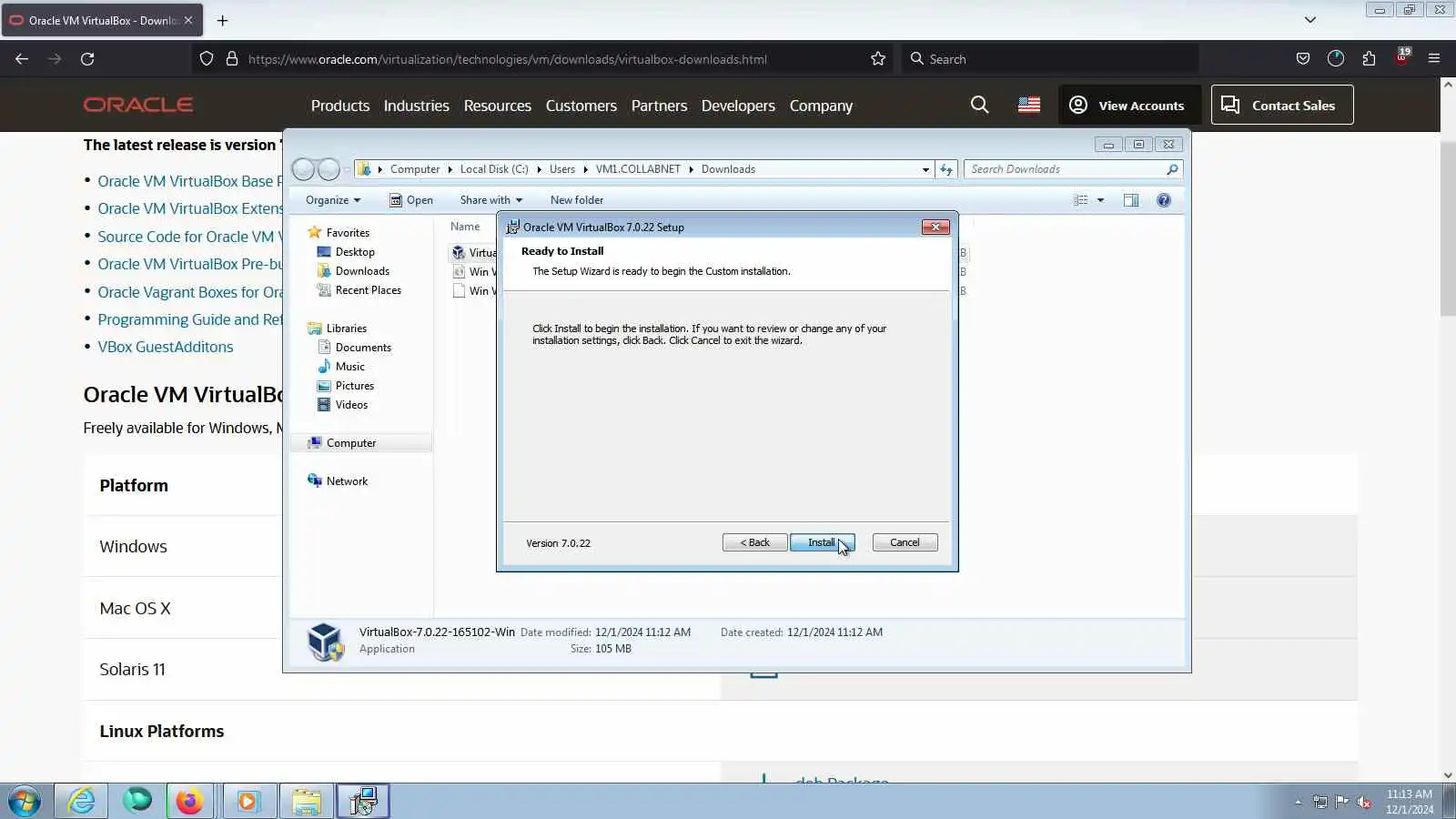This screenshot has width=1456, height=819.
Task: Select Desktop under Favorites
Action: [355, 252]
